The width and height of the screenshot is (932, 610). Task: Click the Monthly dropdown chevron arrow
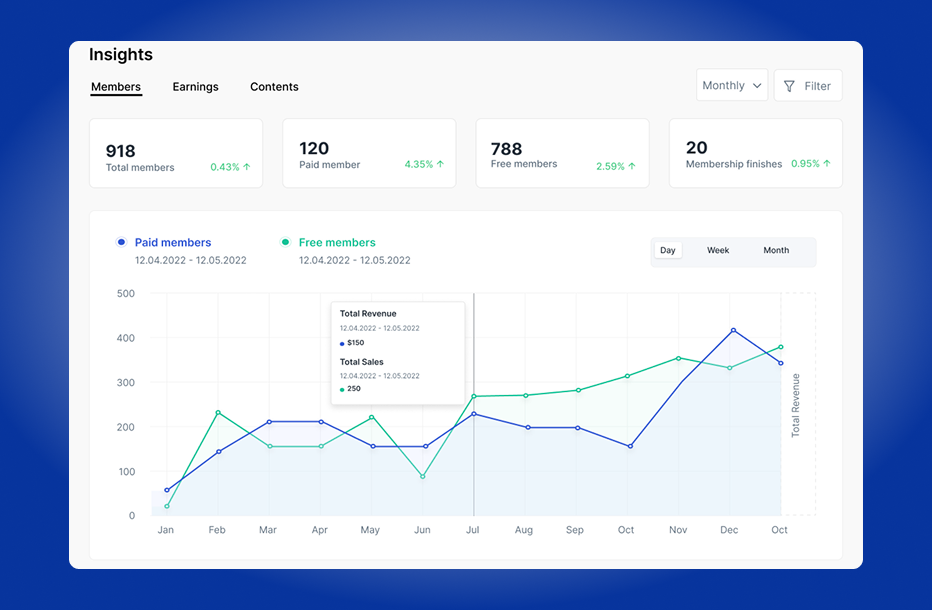click(x=757, y=86)
